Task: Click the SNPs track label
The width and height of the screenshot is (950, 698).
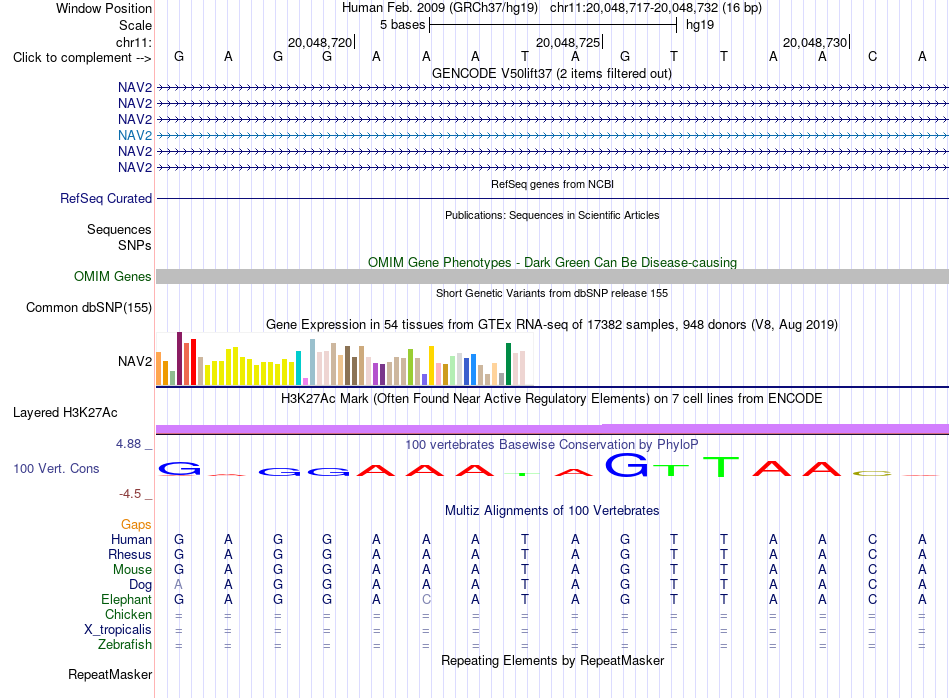Action: 135,245
